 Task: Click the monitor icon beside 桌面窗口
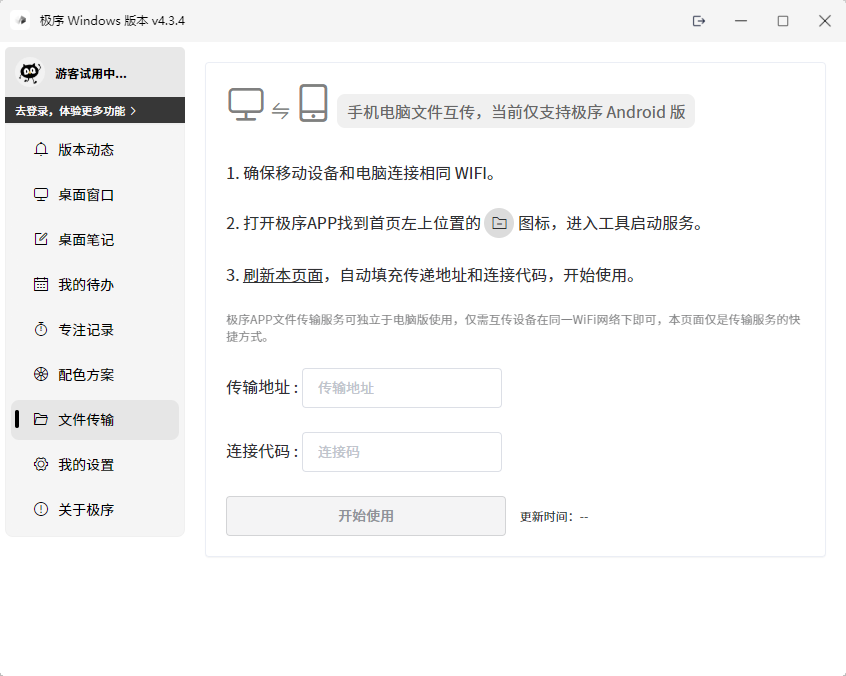click(41, 195)
